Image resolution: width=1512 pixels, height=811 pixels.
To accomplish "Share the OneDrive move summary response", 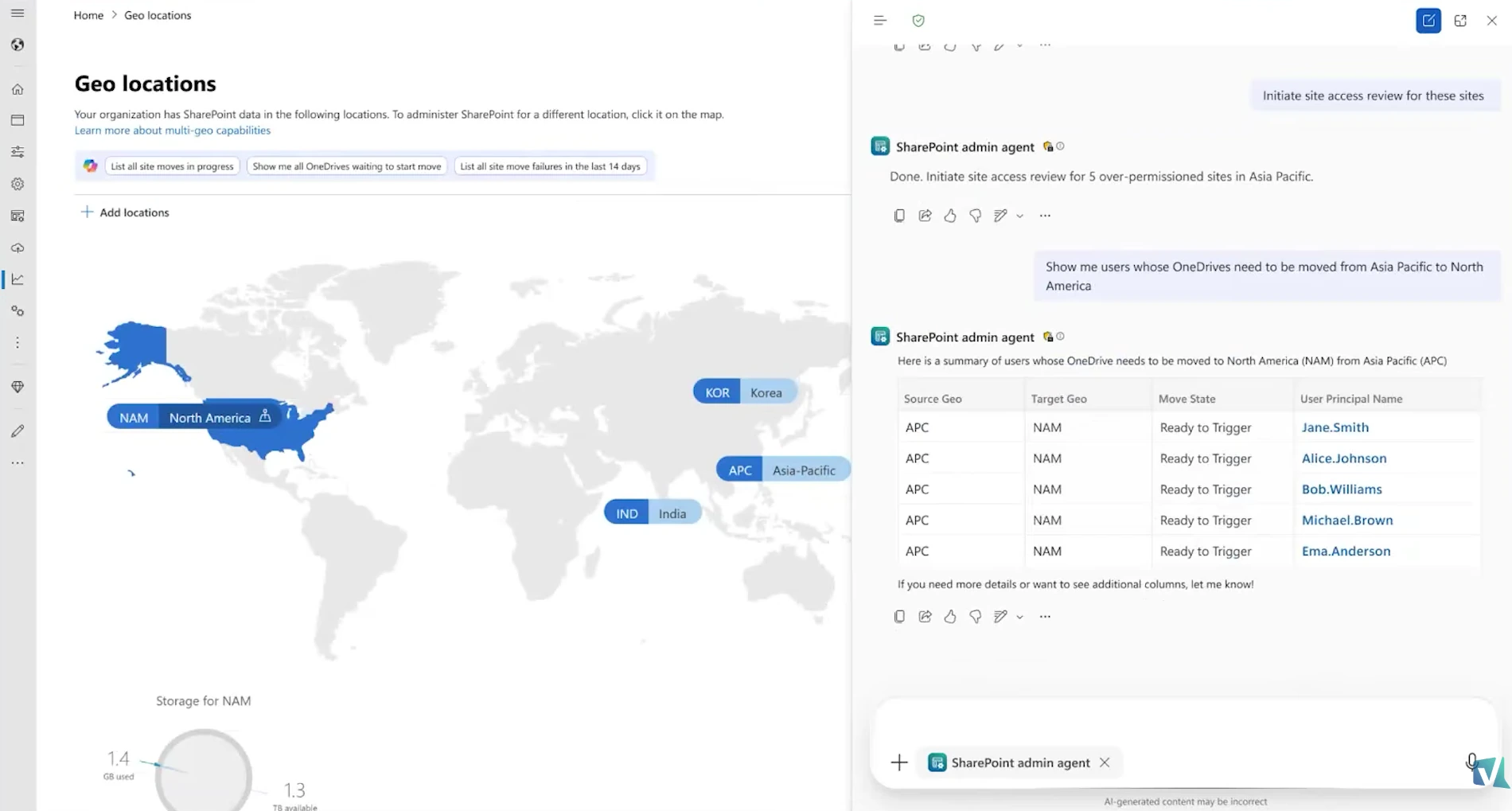I will click(925, 617).
